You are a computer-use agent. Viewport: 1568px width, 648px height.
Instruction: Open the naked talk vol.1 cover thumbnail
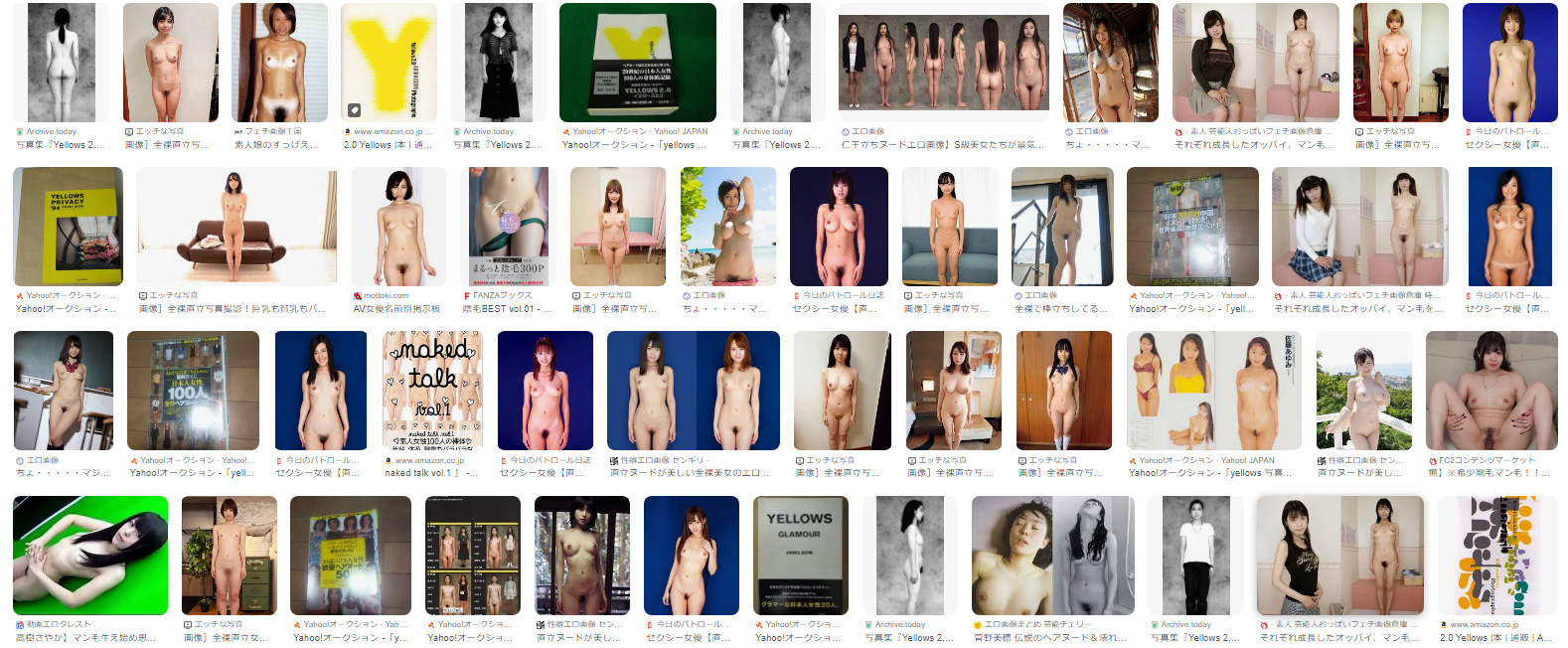point(432,391)
